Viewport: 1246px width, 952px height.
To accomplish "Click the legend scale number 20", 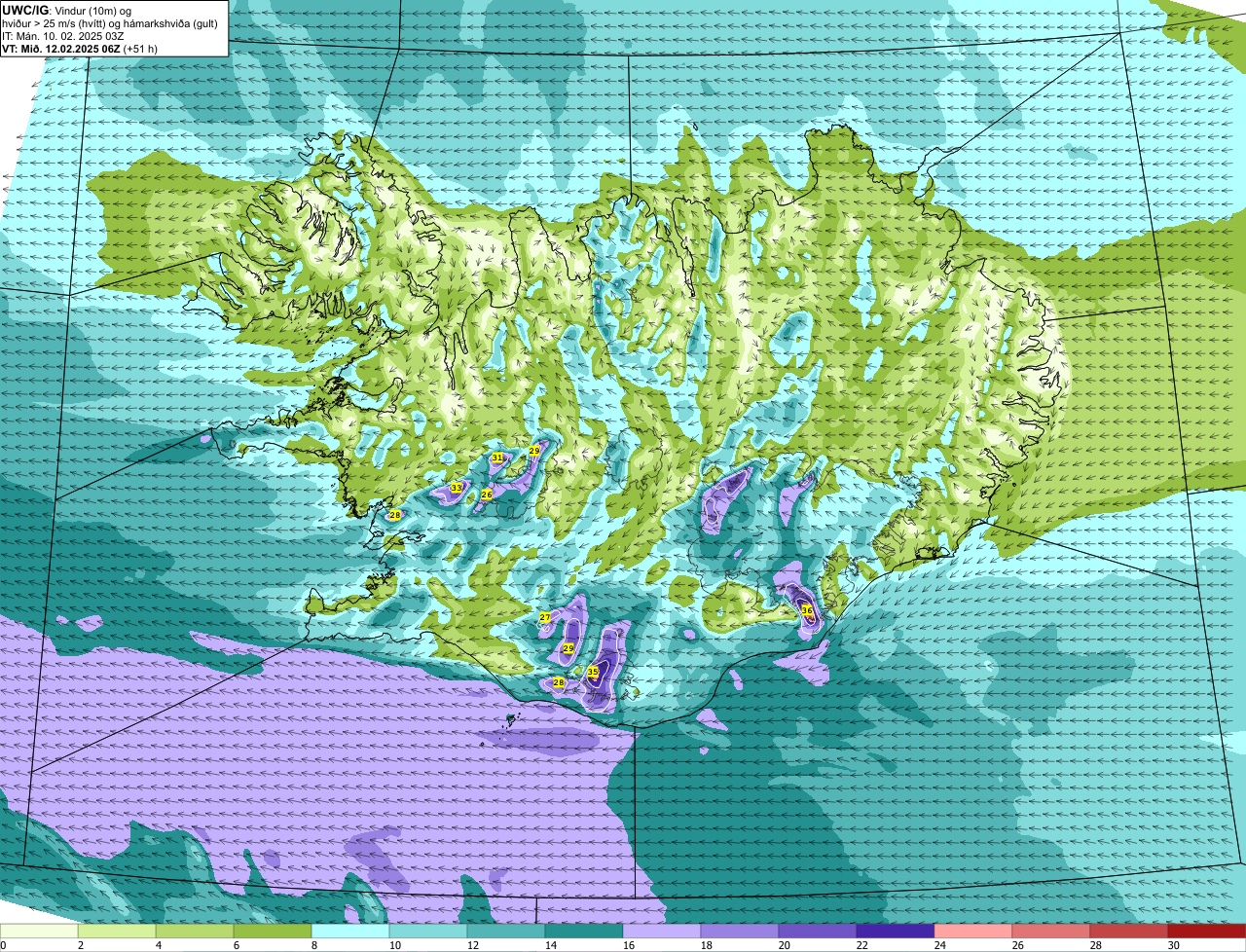I will tap(785, 945).
